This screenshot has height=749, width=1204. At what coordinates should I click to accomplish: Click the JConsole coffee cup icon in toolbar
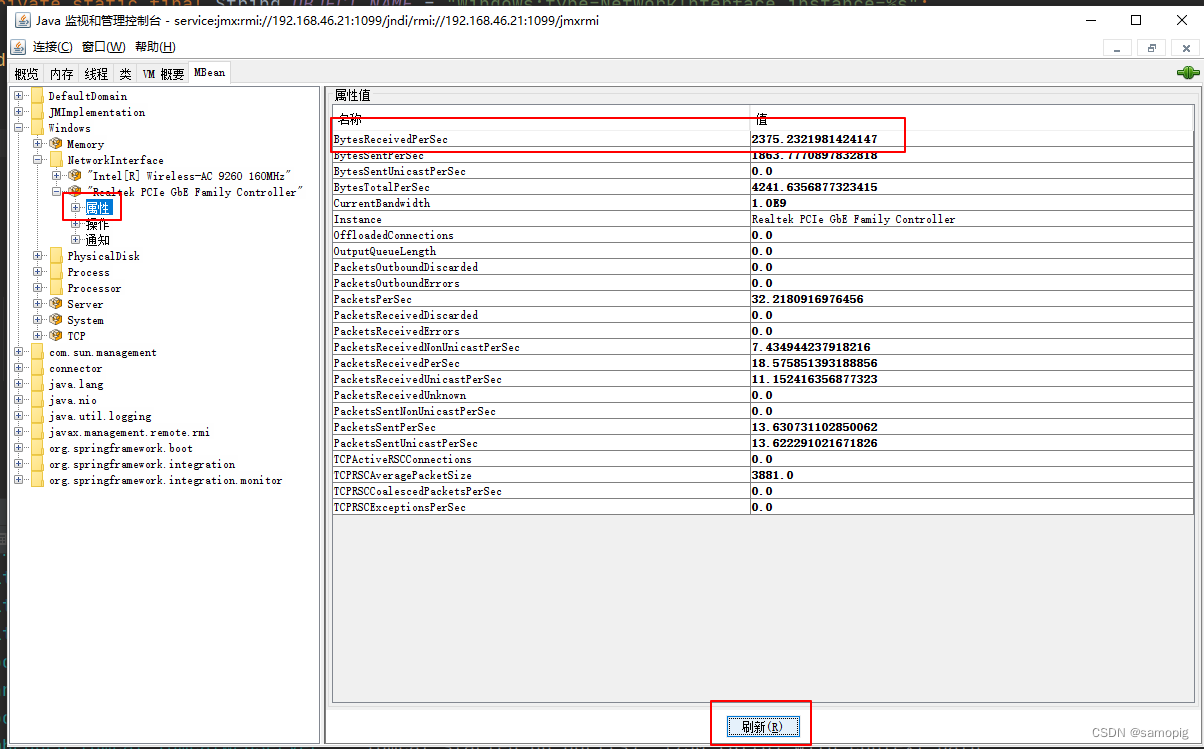(x=17, y=46)
